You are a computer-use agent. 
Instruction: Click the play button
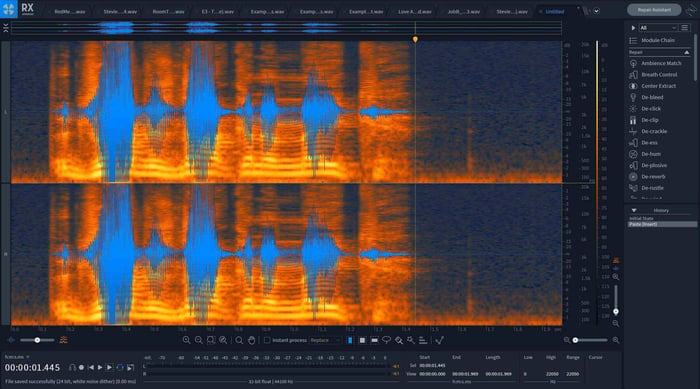(100, 368)
